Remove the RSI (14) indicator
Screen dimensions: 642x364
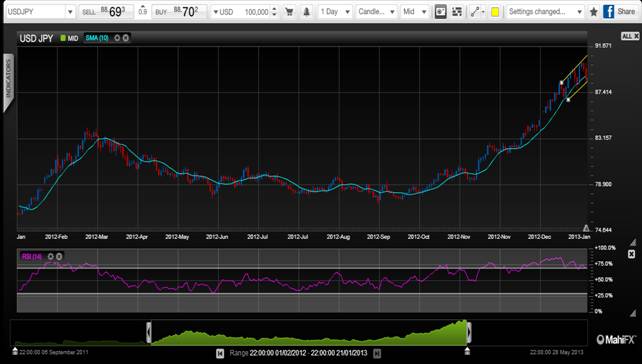59,256
